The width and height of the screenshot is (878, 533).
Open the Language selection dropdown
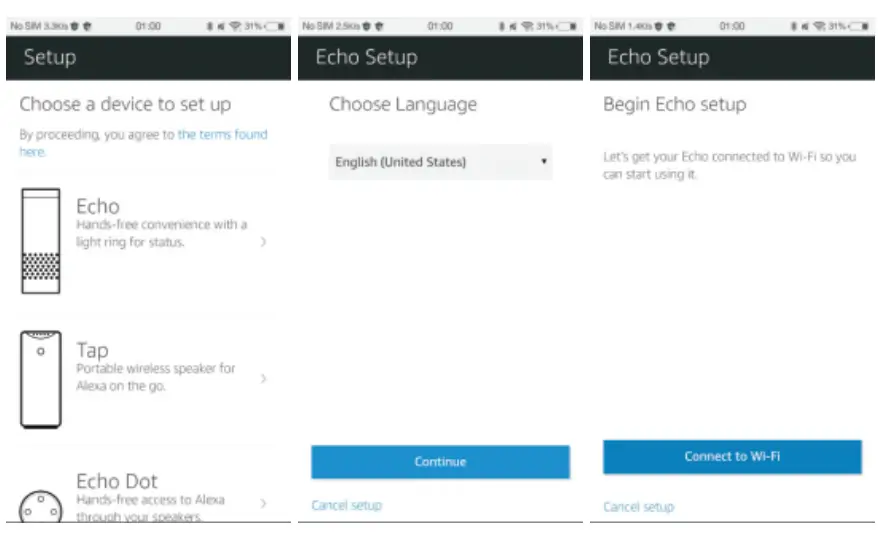441,162
